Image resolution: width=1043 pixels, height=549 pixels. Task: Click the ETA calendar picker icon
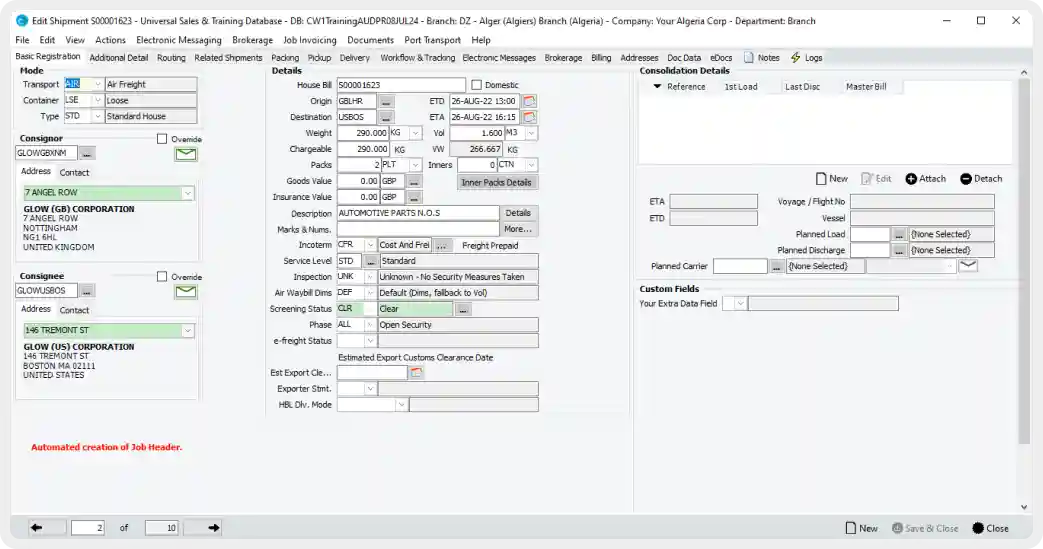click(x=530, y=117)
